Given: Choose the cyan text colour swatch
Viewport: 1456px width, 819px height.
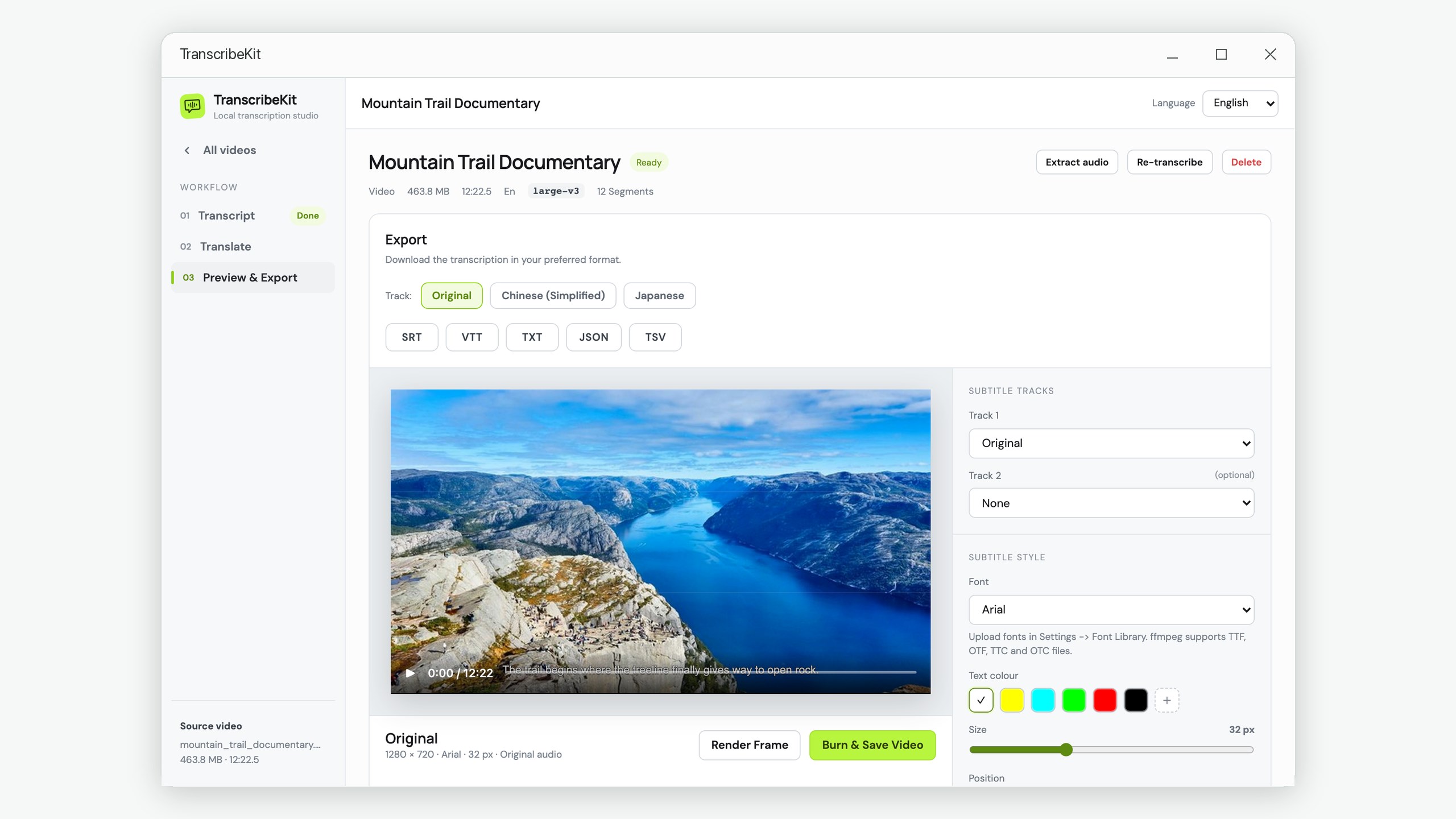Looking at the screenshot, I should pos(1043,700).
